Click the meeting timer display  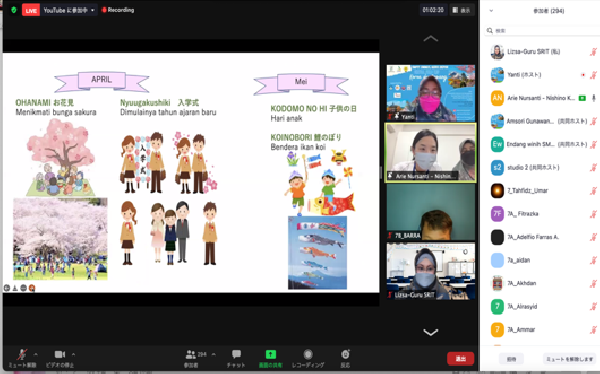pos(433,10)
